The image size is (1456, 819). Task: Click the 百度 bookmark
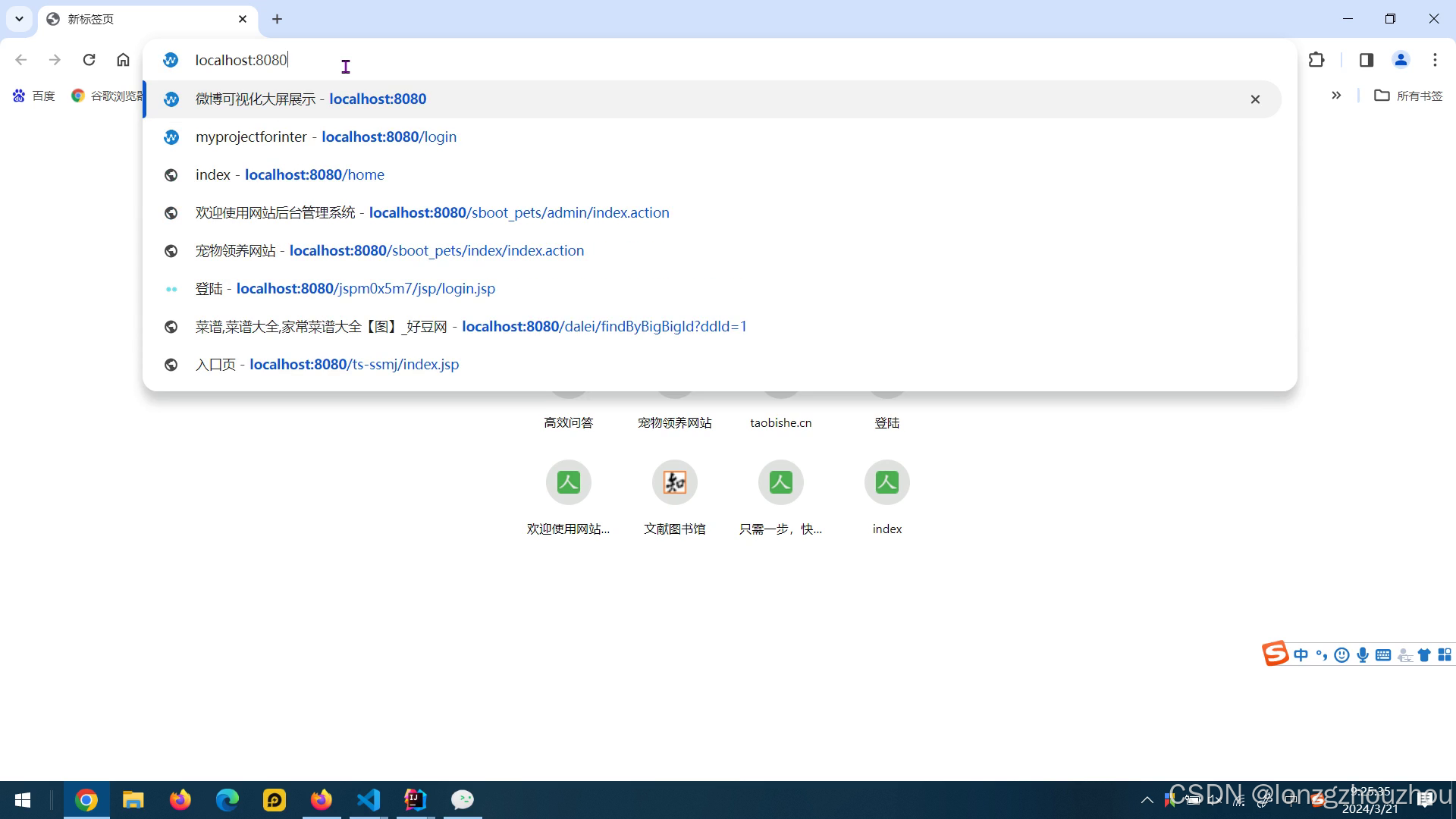point(34,96)
